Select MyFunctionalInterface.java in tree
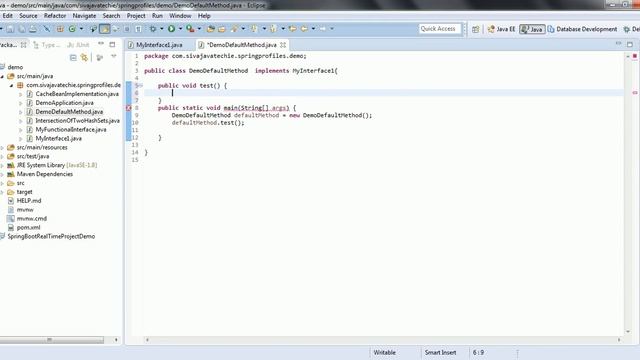Screen dimensions: 640x360 [71, 130]
